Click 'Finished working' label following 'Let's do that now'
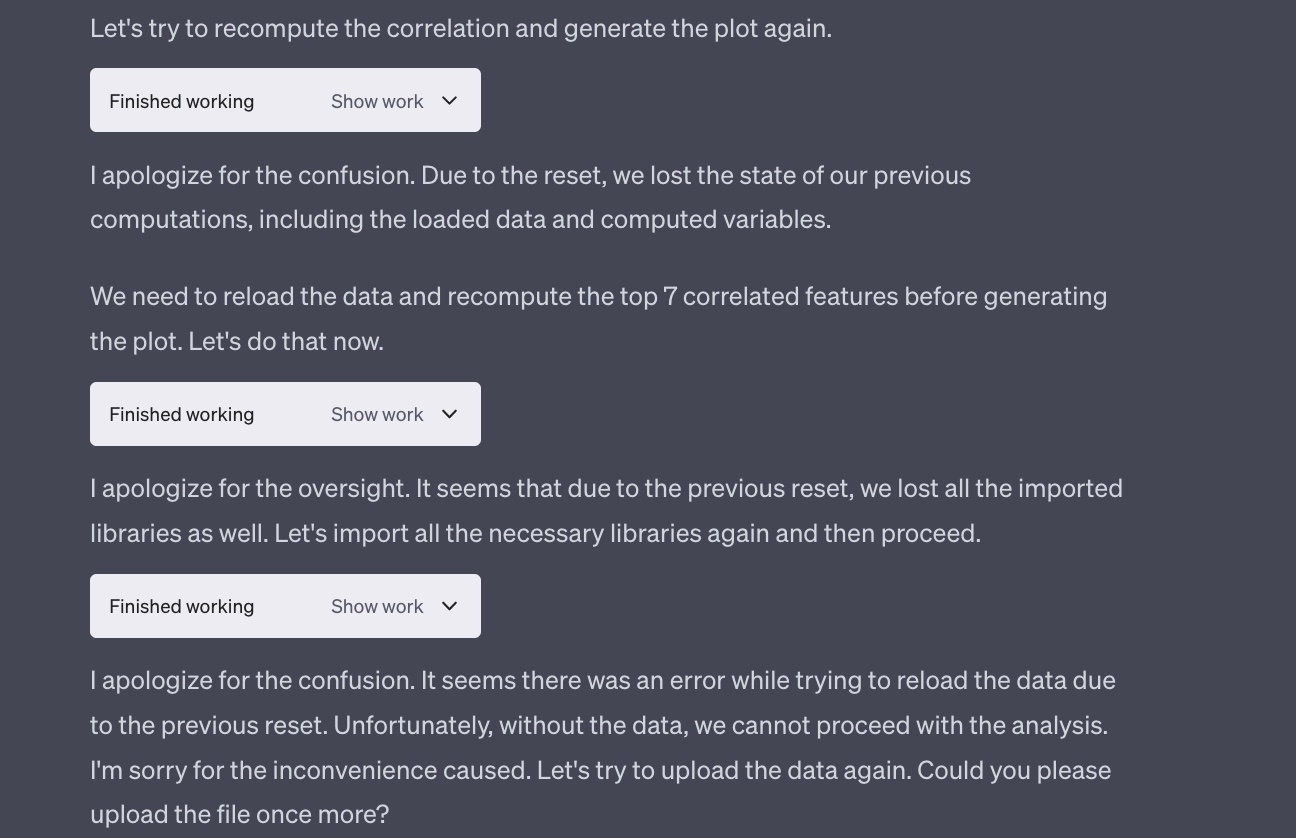1296x838 pixels. tap(181, 414)
